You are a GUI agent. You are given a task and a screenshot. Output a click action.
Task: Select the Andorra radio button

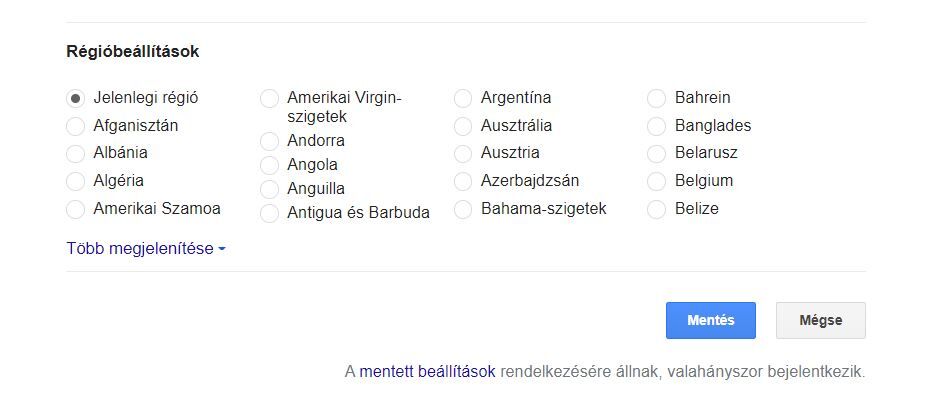coord(269,141)
